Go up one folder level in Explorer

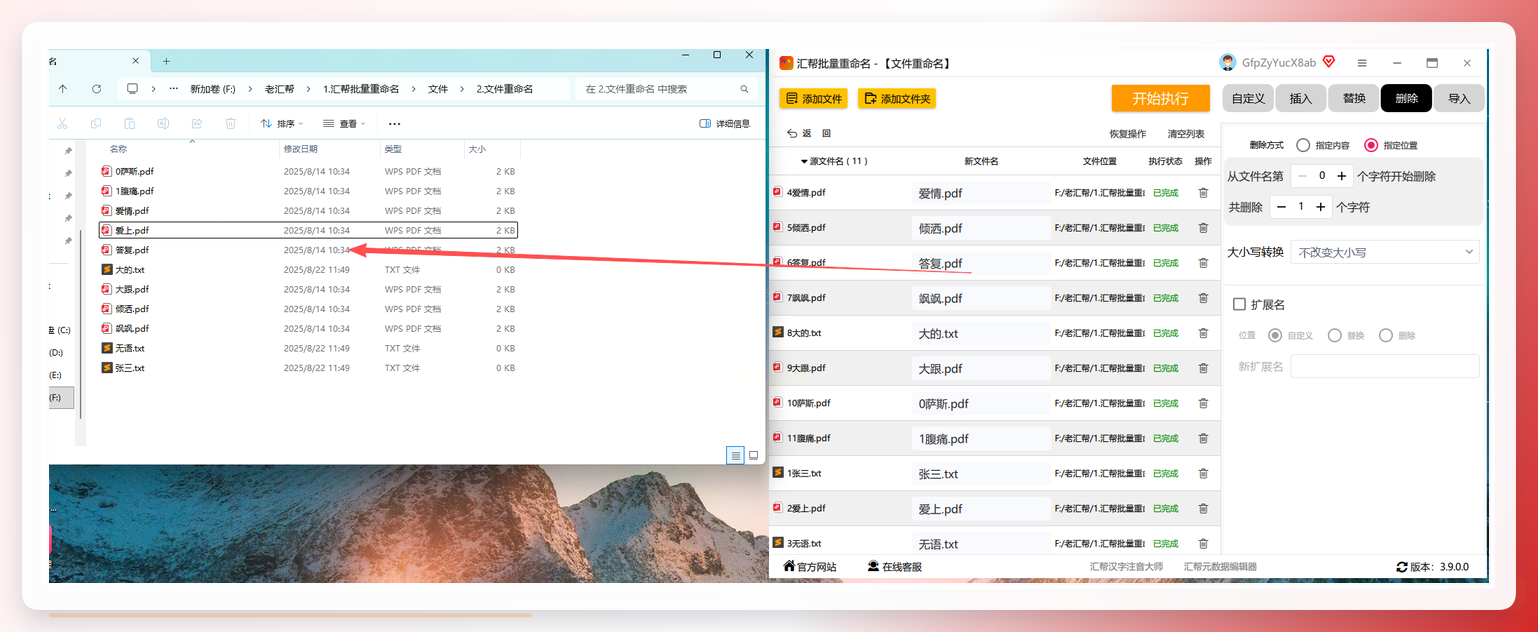click(63, 89)
